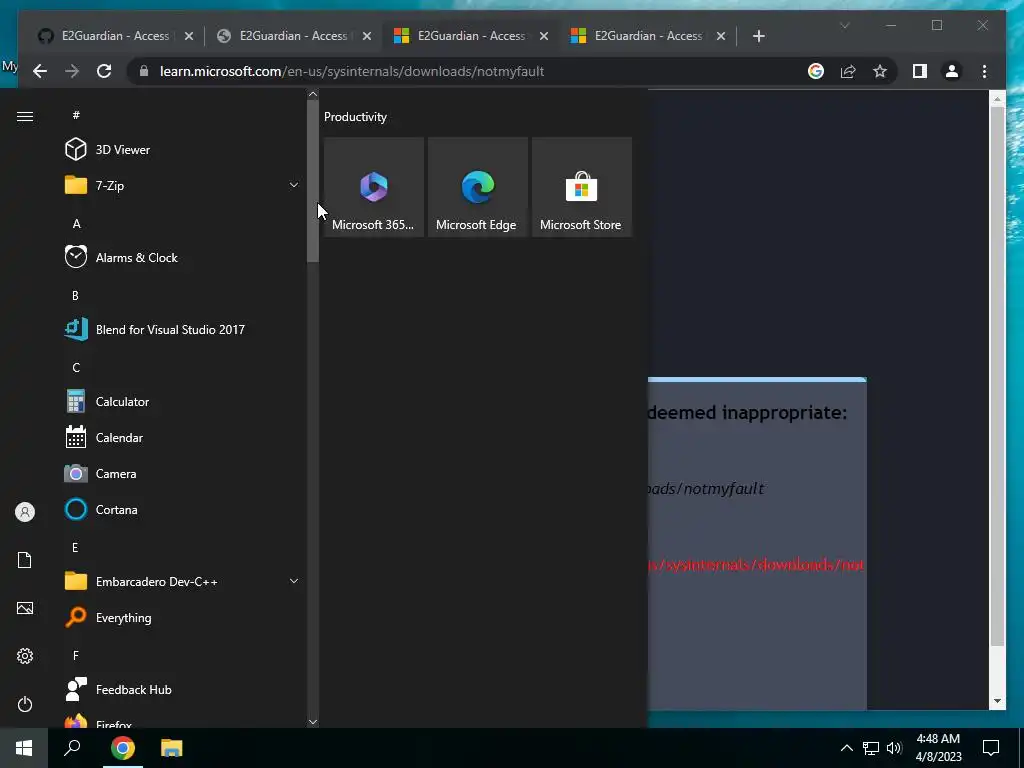Open Cortana
Screen dimensions: 1024x768
[x=180, y=509]
